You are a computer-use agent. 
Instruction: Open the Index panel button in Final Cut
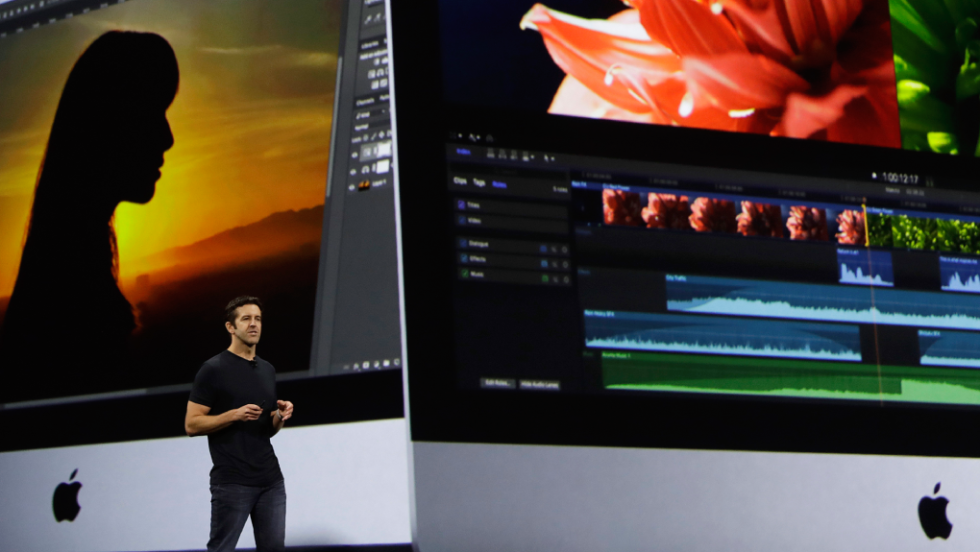[x=463, y=151]
